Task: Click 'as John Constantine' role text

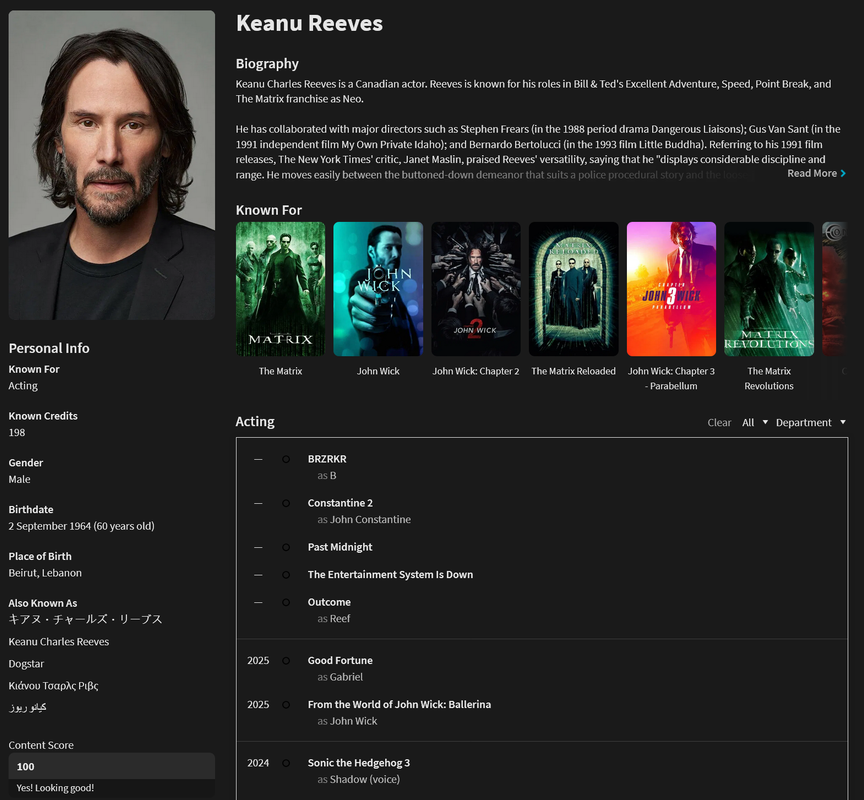Action: (364, 520)
